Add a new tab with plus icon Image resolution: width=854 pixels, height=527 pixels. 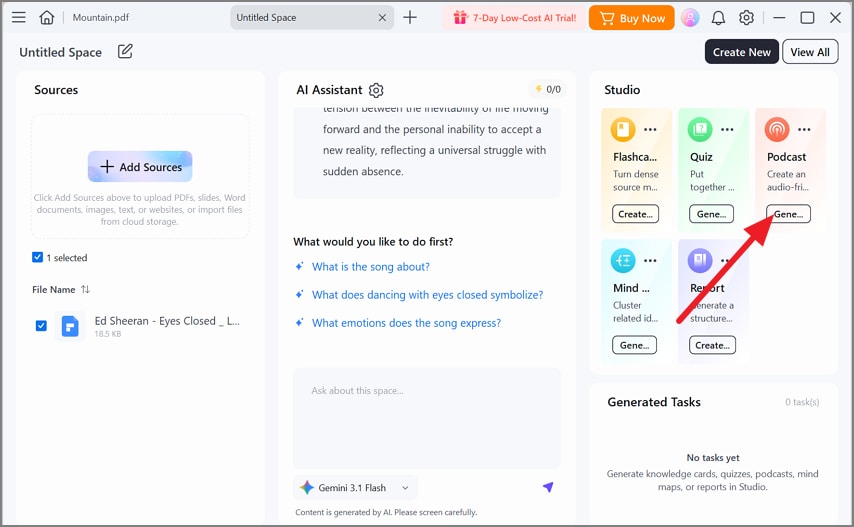click(x=410, y=17)
